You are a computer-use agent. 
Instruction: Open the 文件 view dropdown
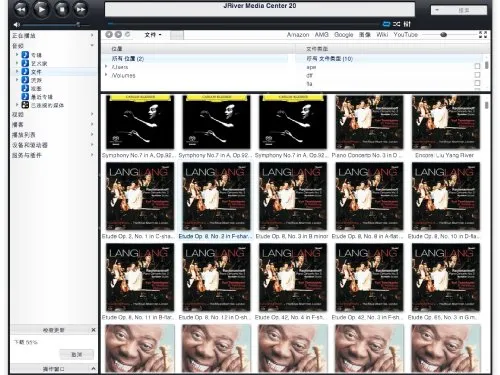pyautogui.click(x=153, y=35)
